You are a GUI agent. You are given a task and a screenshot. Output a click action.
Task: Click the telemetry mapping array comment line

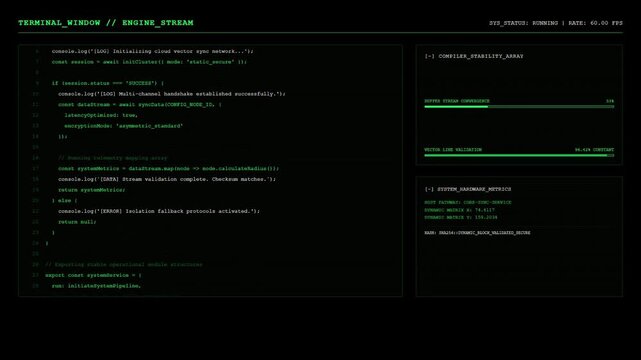coord(112,158)
